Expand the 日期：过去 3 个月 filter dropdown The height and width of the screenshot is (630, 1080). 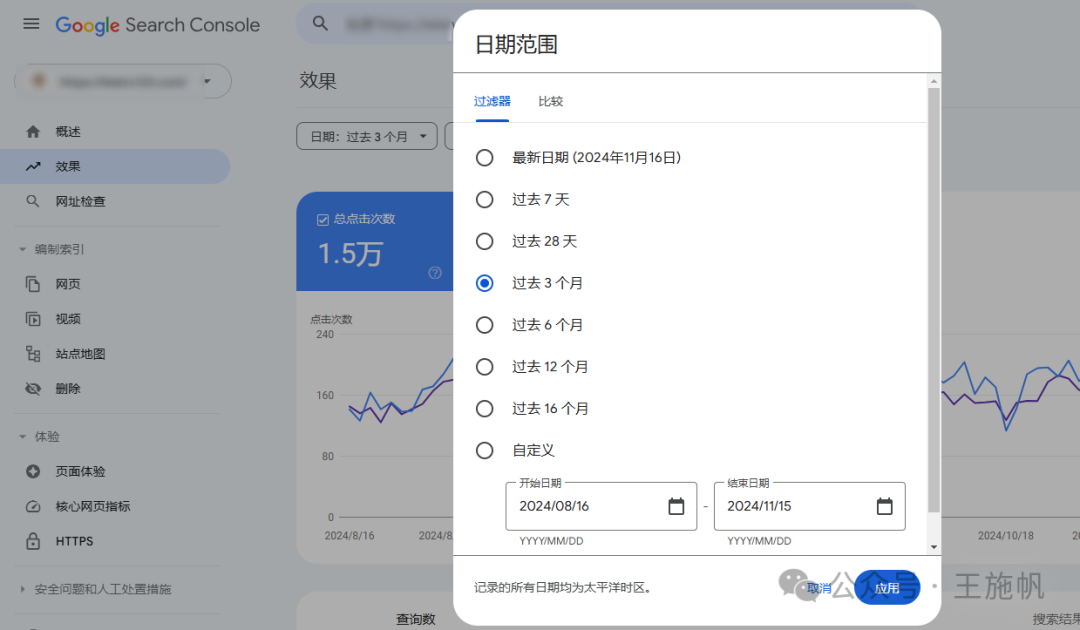pyautogui.click(x=366, y=135)
